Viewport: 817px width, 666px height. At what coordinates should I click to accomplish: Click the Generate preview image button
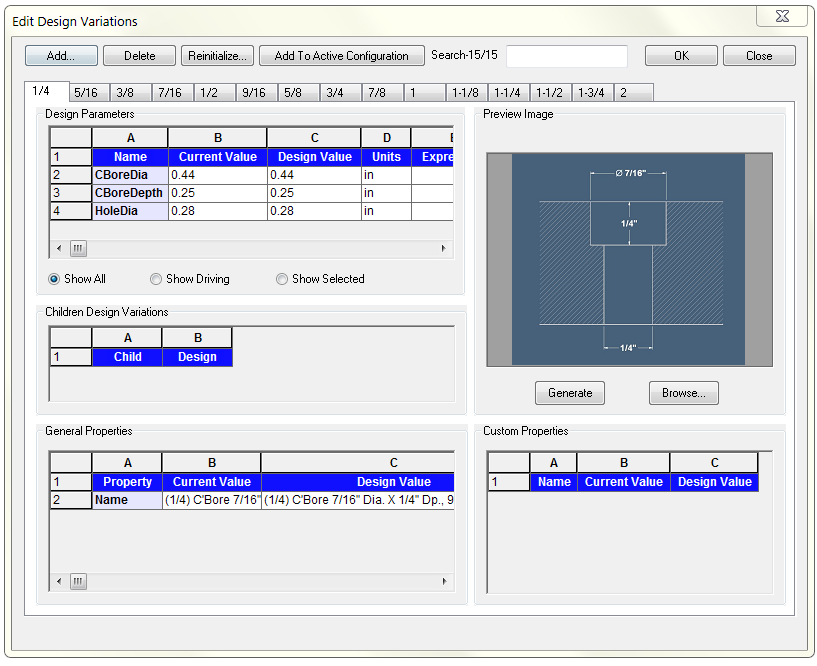click(x=570, y=393)
